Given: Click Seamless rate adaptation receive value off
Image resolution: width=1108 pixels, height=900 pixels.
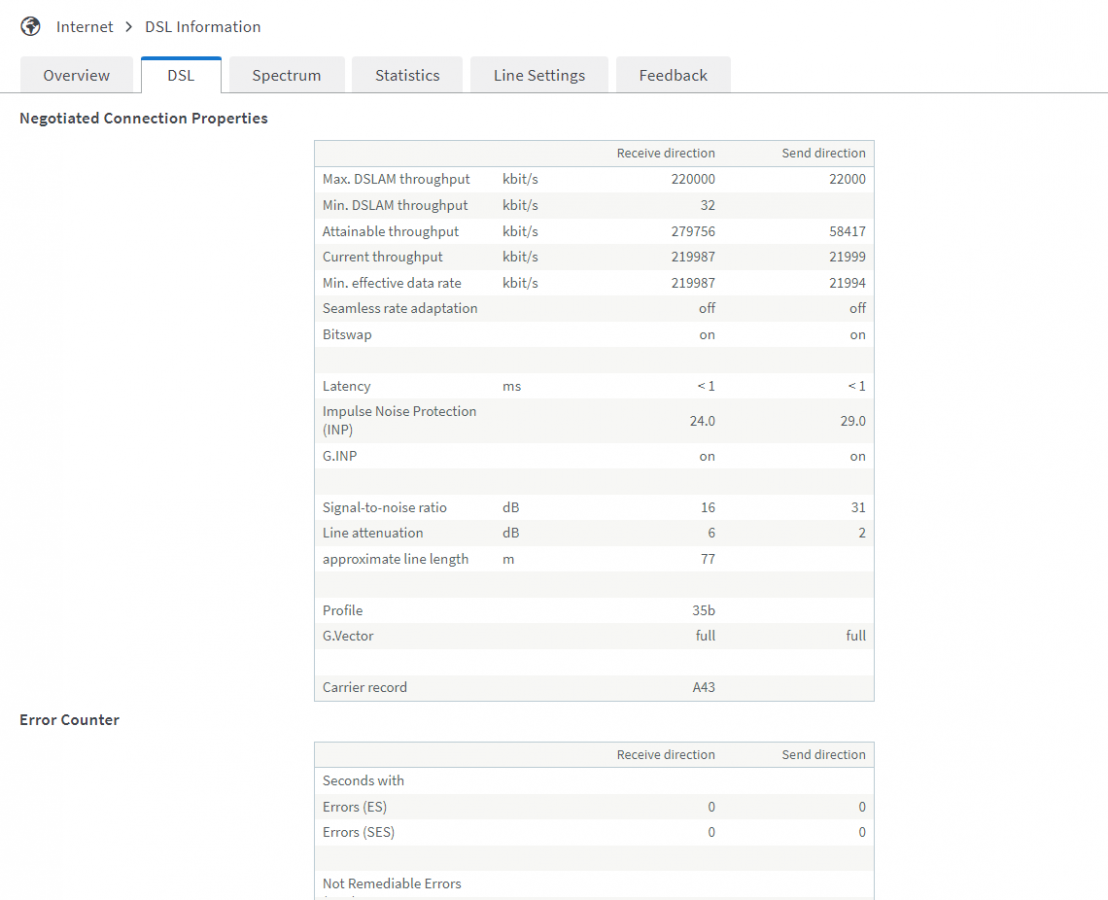Looking at the screenshot, I should [707, 309].
